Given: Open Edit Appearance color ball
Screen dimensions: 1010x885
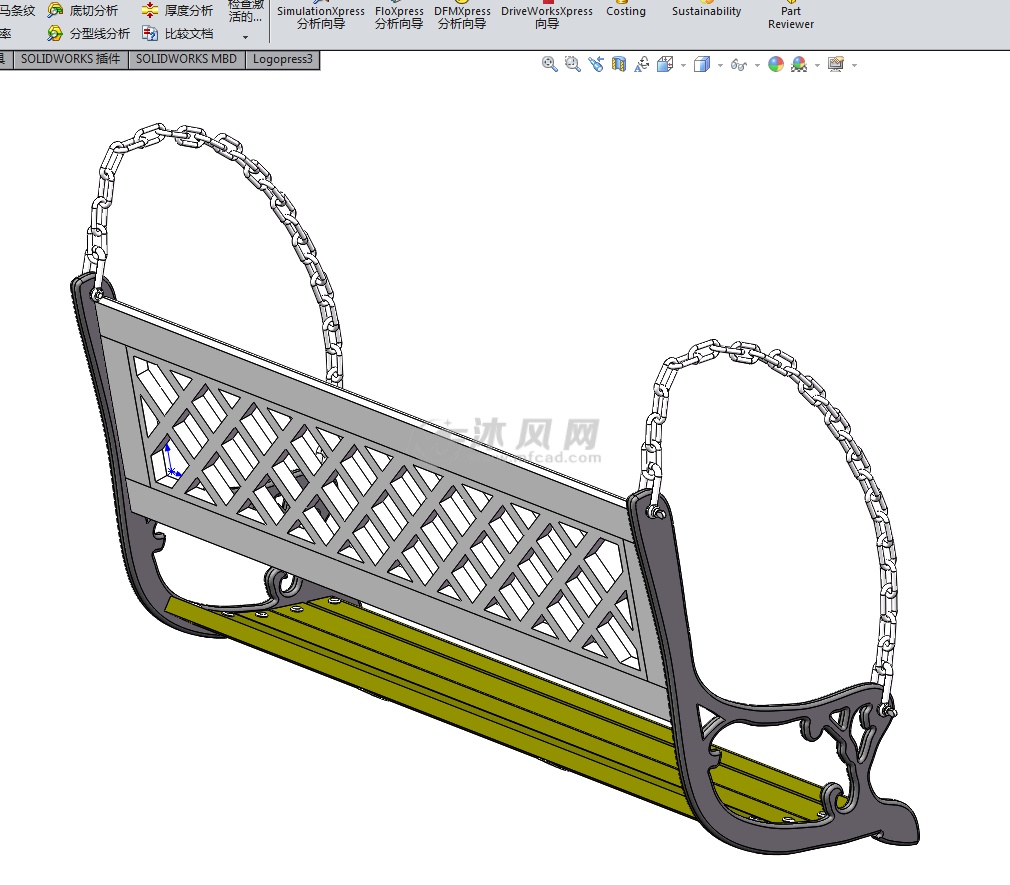Looking at the screenshot, I should click(776, 65).
